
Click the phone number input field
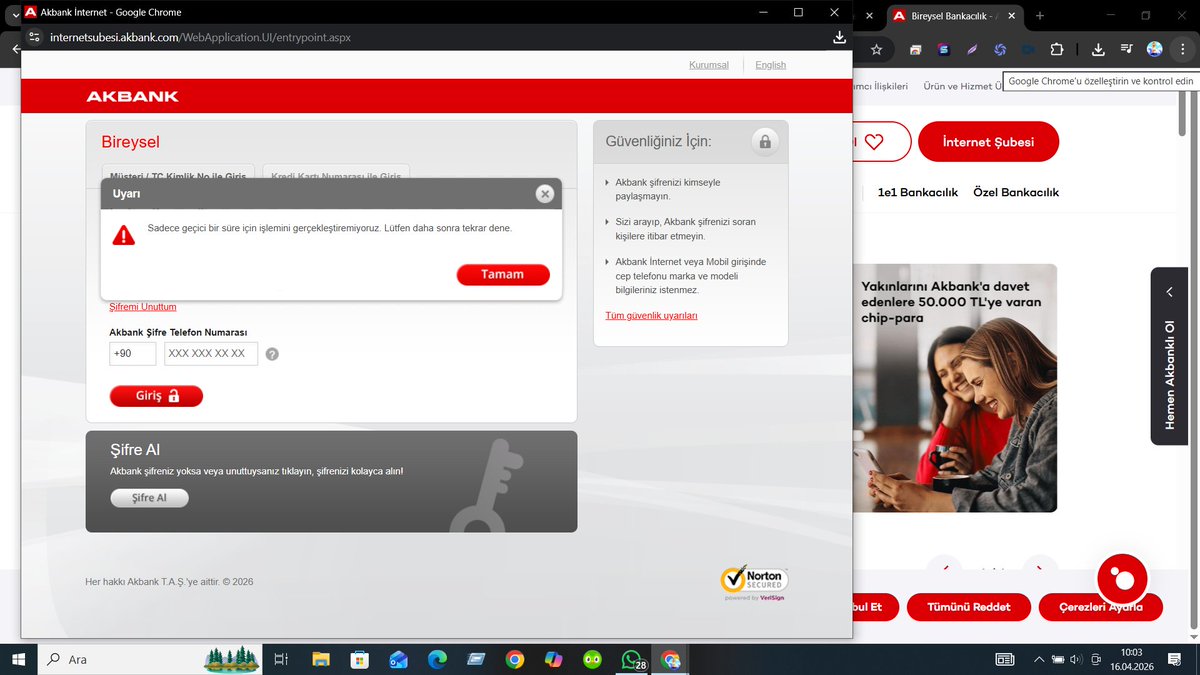pyautogui.click(x=211, y=354)
